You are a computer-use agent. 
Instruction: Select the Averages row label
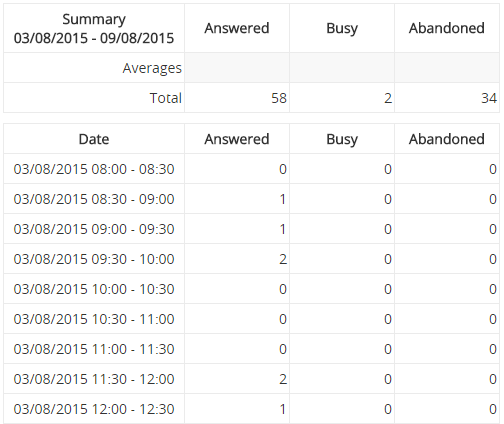(x=152, y=68)
